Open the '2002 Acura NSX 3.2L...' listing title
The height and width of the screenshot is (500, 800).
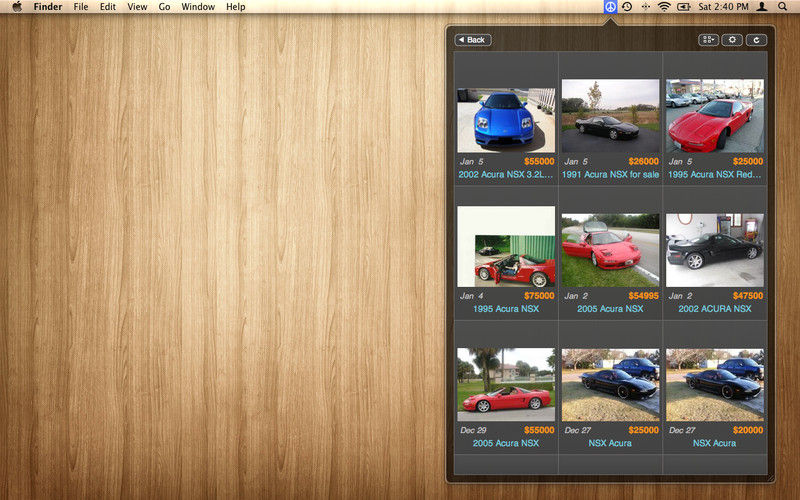506,174
